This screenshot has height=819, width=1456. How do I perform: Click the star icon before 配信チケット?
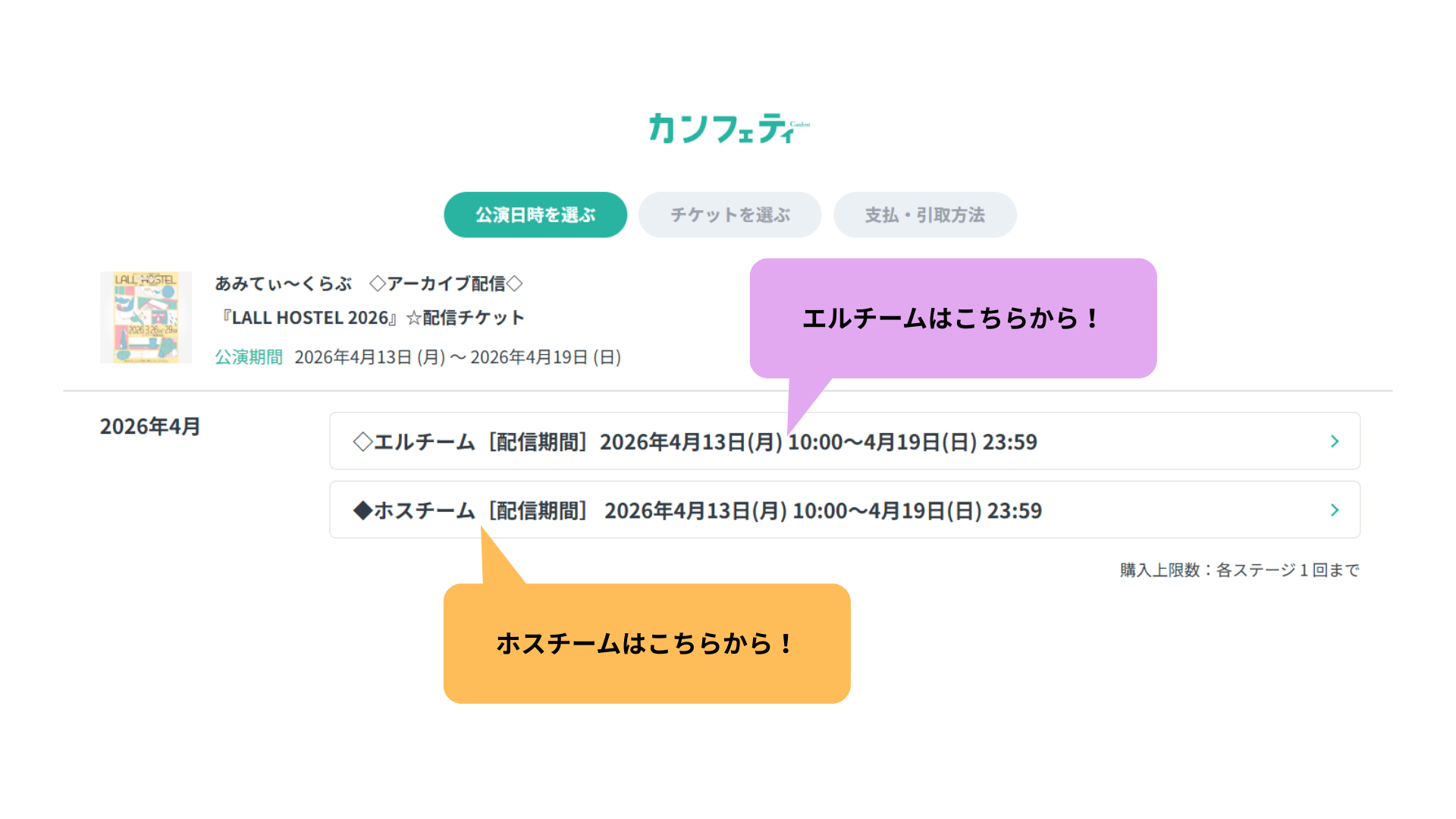(414, 318)
